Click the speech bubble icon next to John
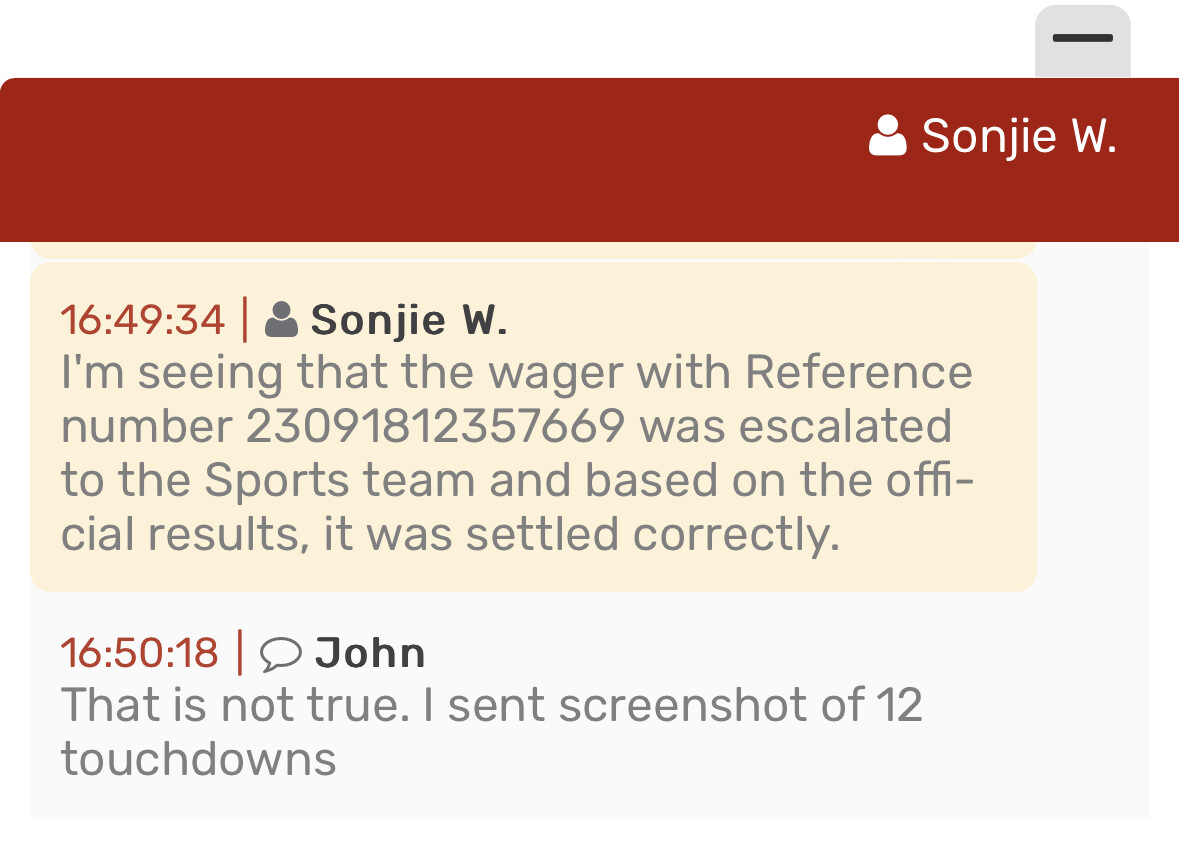 pyautogui.click(x=281, y=654)
